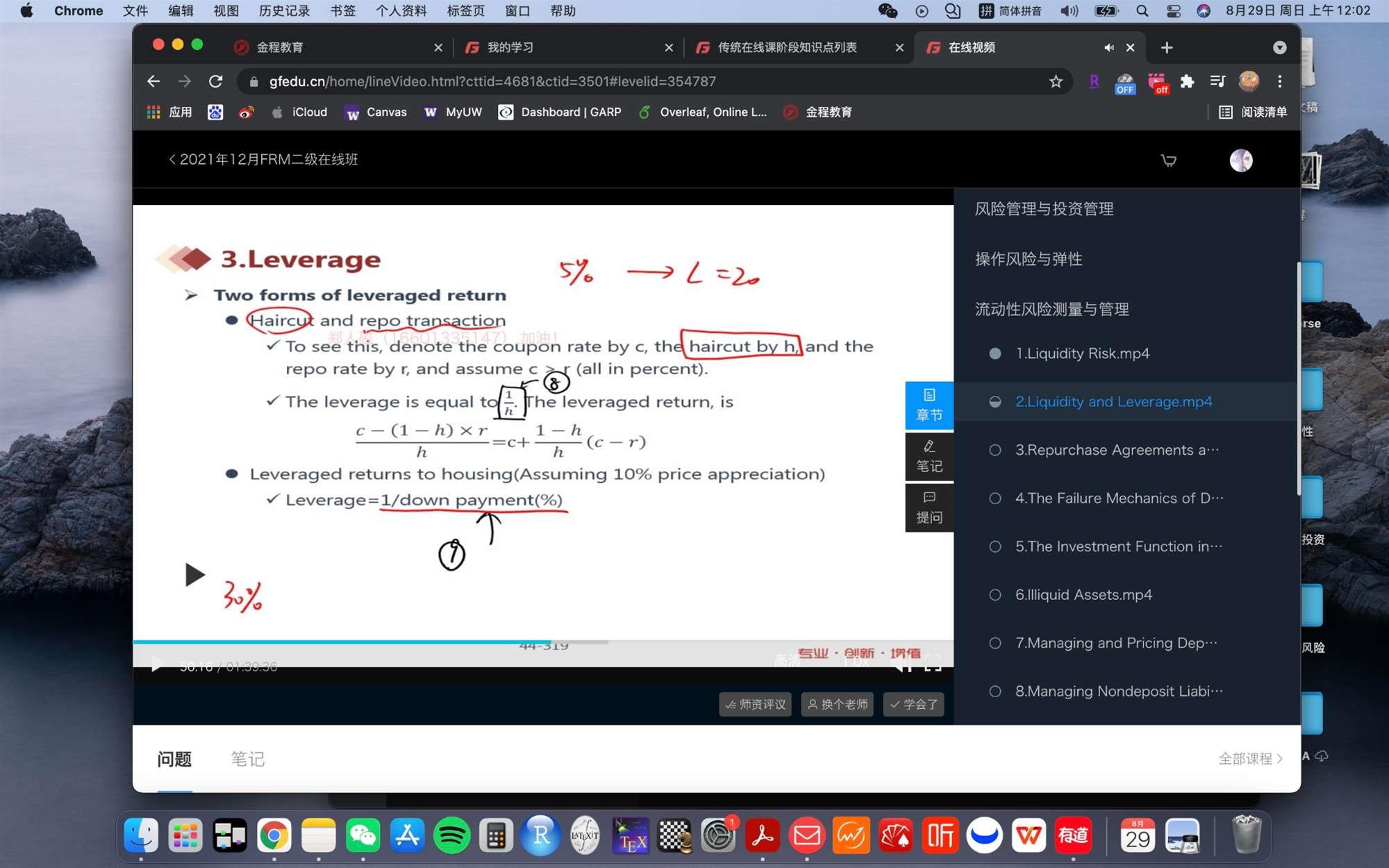Open Spotlight search in menu bar
The image size is (1389, 868).
point(1142,10)
